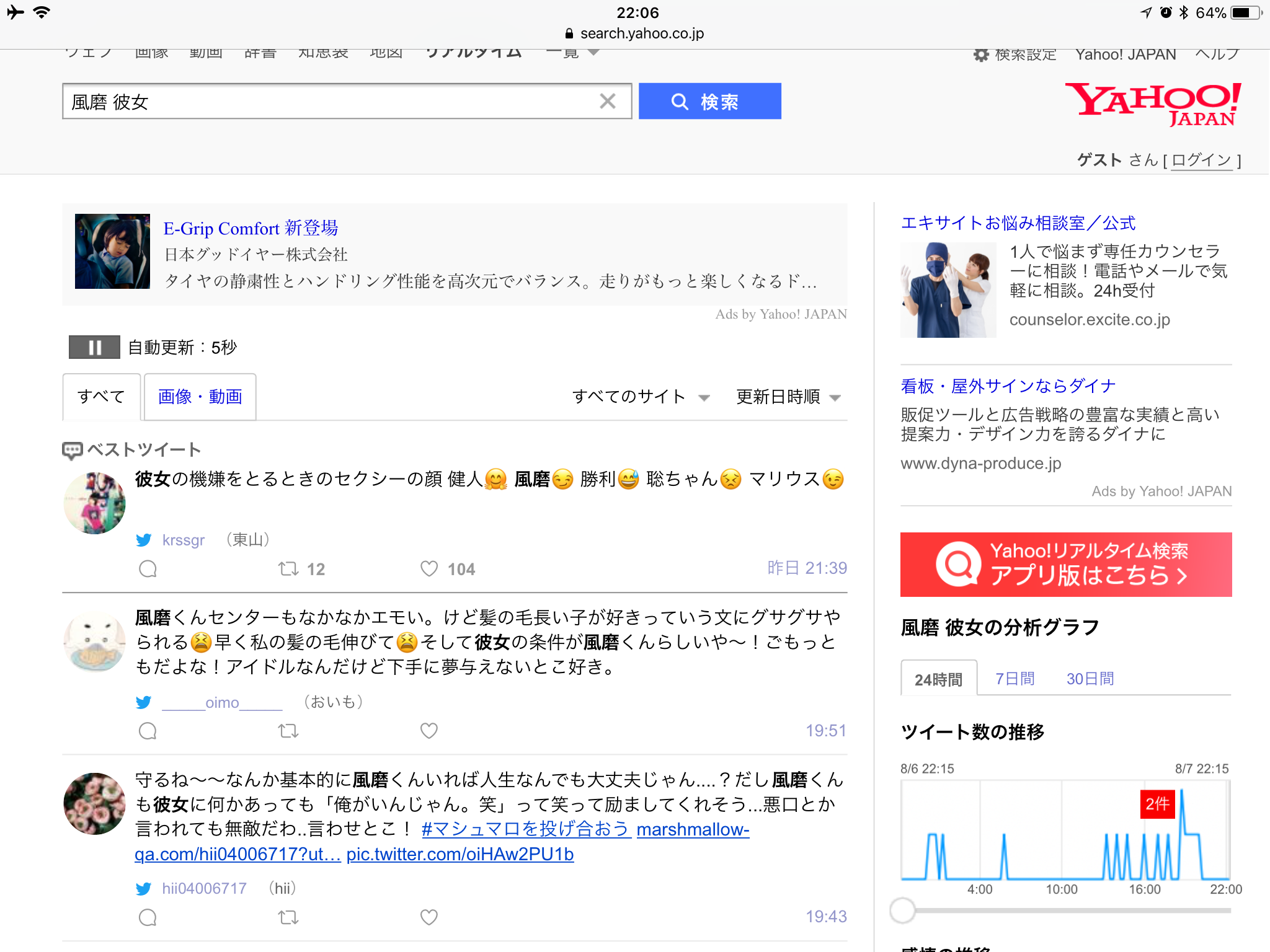Viewport: 1270px width, 952px height.
Task: Tap the Bluetooth status icon
Action: click(1184, 12)
